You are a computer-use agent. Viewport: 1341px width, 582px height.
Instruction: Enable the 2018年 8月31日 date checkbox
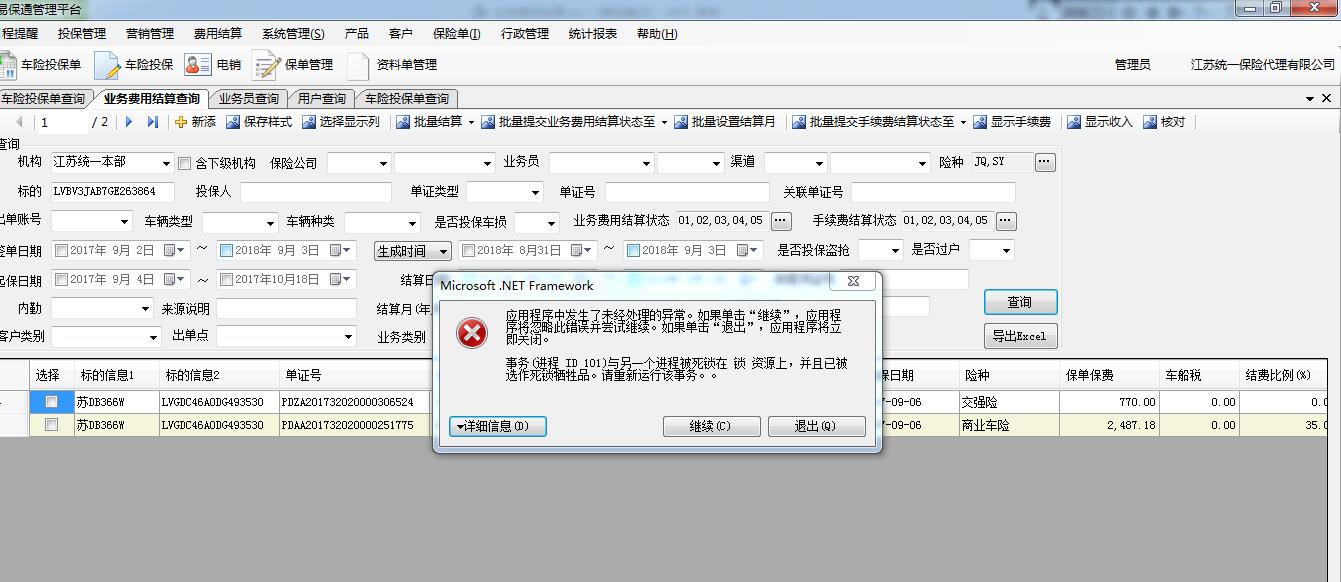point(468,250)
